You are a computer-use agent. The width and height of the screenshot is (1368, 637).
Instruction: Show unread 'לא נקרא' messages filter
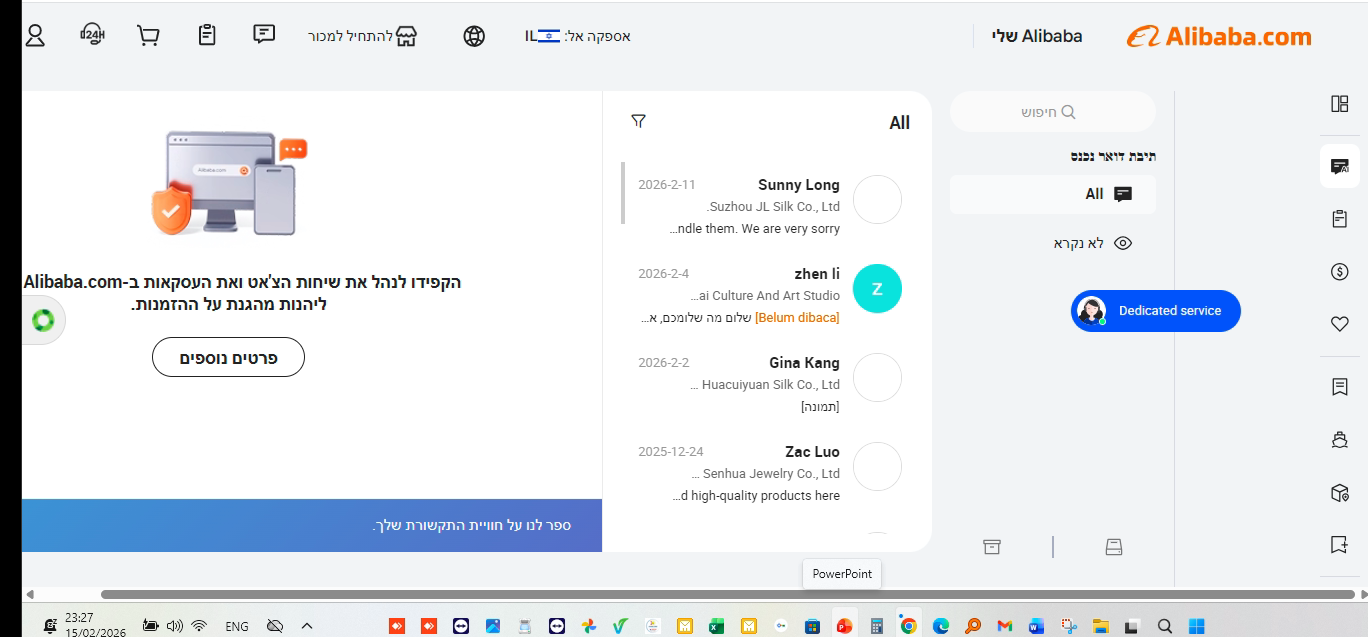[x=1092, y=243]
